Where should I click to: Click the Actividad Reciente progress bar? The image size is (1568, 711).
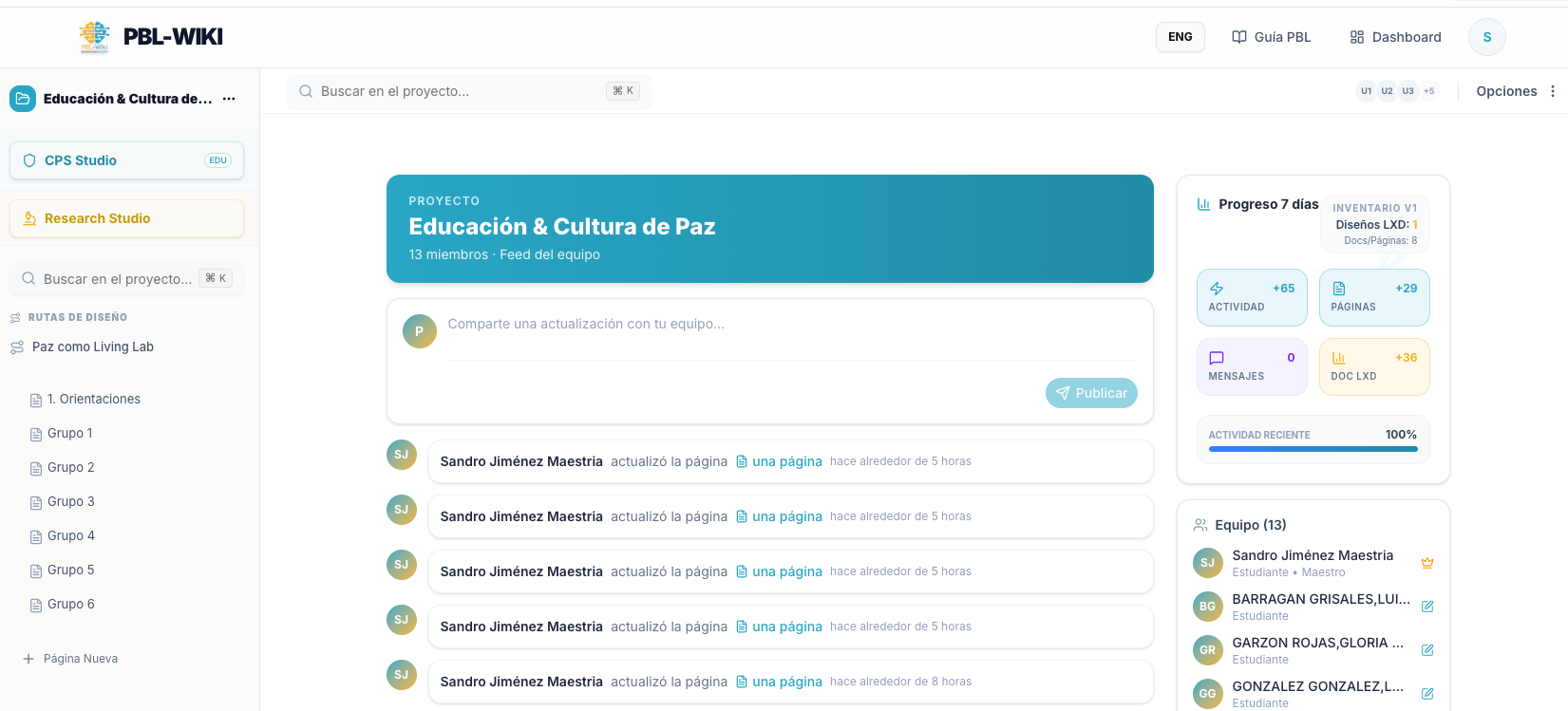[x=1313, y=449]
